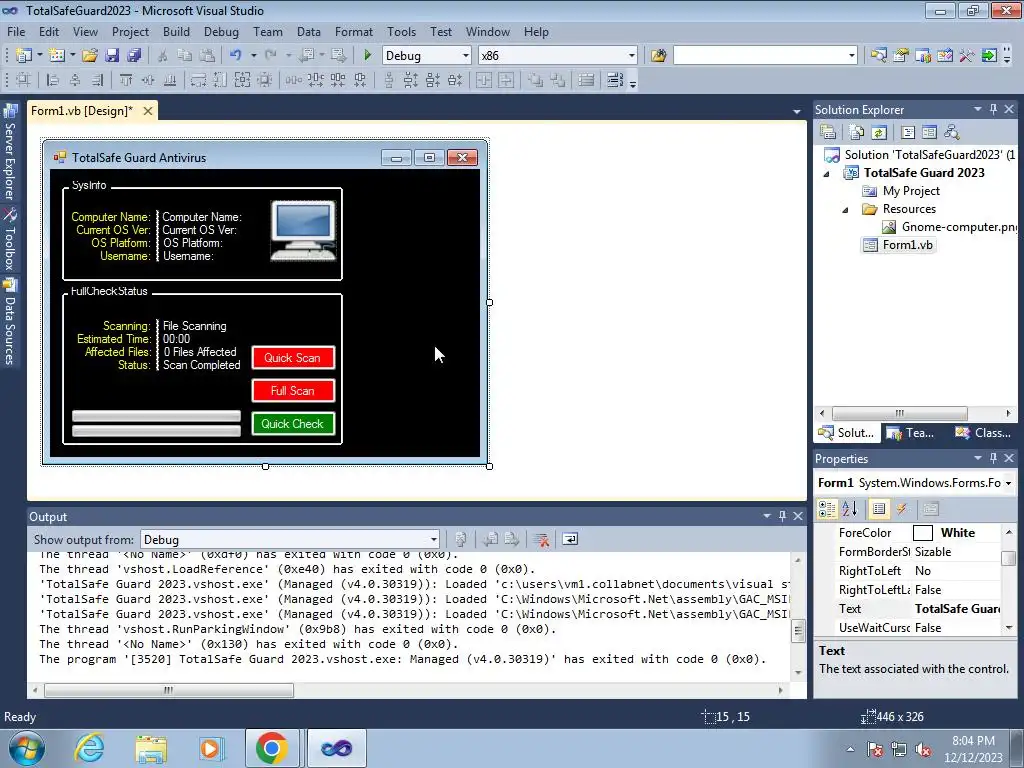Image resolution: width=1024 pixels, height=768 pixels.
Task: Click the Windows Start button
Action: point(26,748)
